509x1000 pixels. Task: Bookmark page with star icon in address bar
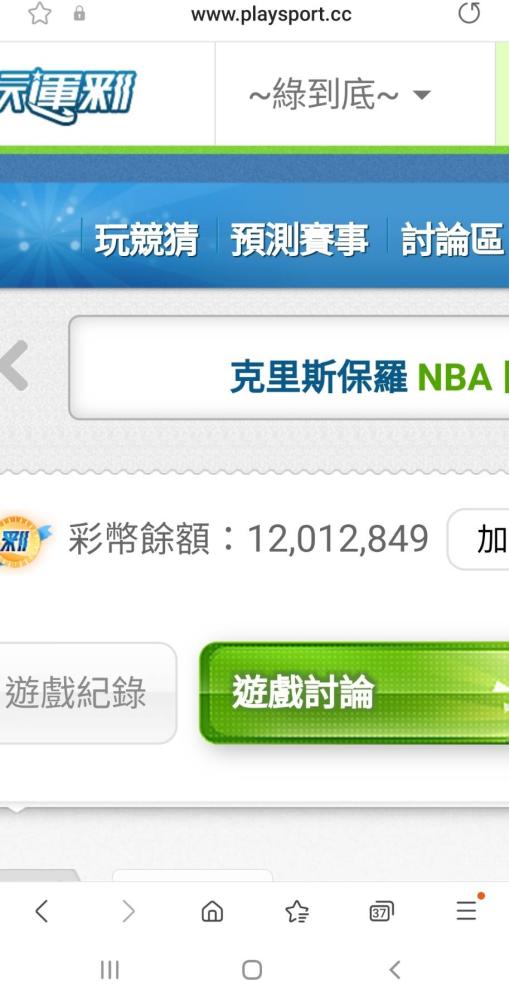click(x=40, y=13)
